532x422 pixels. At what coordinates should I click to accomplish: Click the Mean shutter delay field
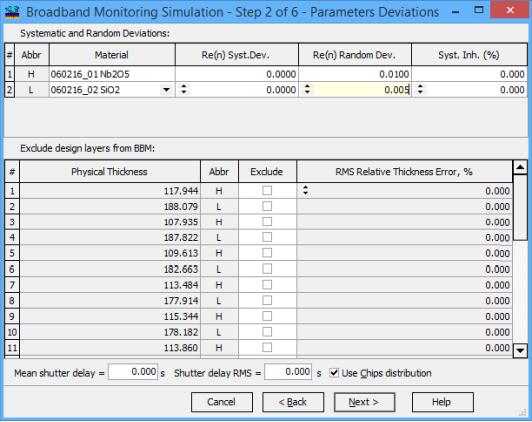pyautogui.click(x=133, y=372)
